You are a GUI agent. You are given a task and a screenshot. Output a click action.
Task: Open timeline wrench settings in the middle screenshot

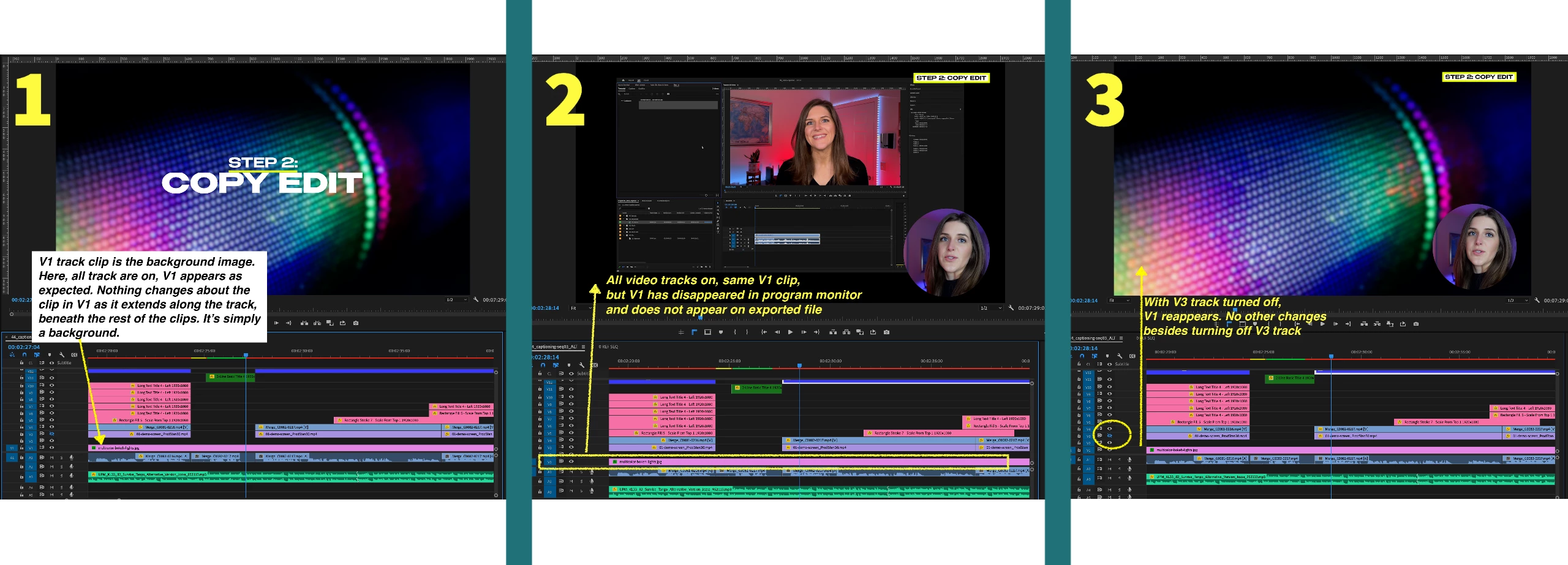pos(582,365)
